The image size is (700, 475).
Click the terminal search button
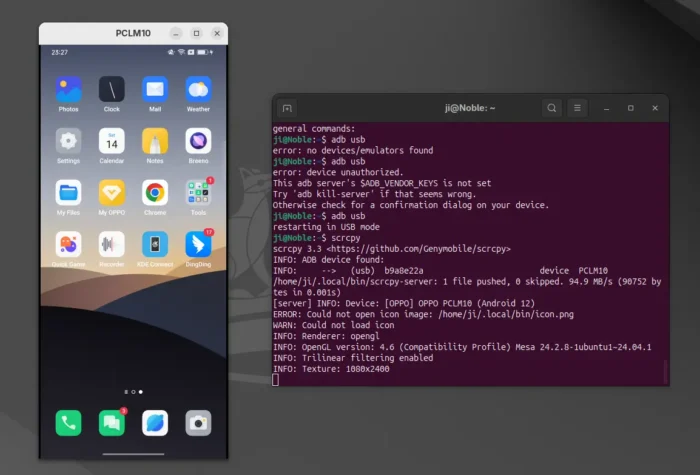click(x=551, y=108)
